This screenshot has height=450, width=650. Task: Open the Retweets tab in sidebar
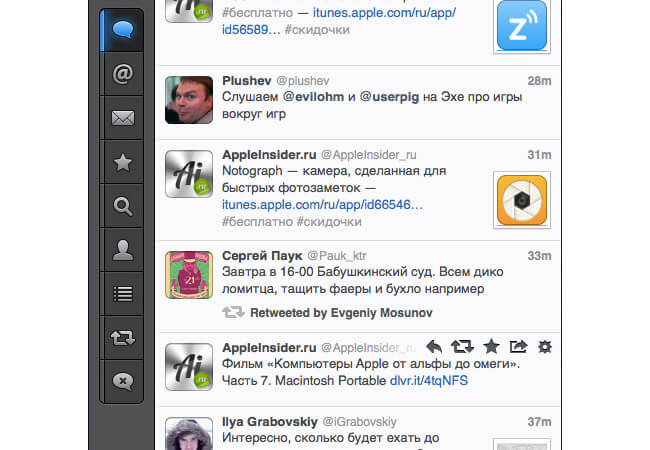pos(123,338)
